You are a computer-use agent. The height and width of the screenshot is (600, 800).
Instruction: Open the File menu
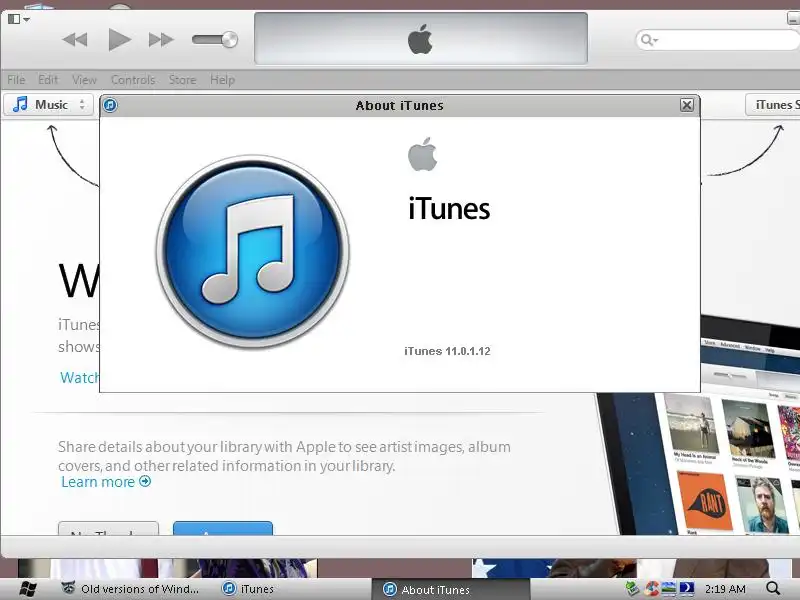(x=16, y=80)
